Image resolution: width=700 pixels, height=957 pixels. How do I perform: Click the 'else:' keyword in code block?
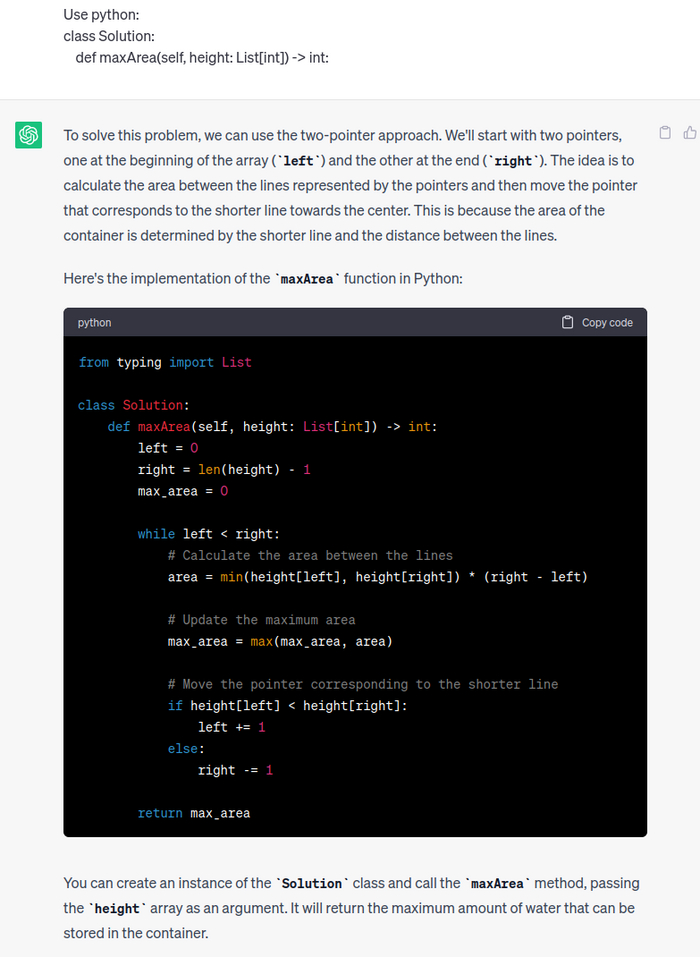click(186, 749)
